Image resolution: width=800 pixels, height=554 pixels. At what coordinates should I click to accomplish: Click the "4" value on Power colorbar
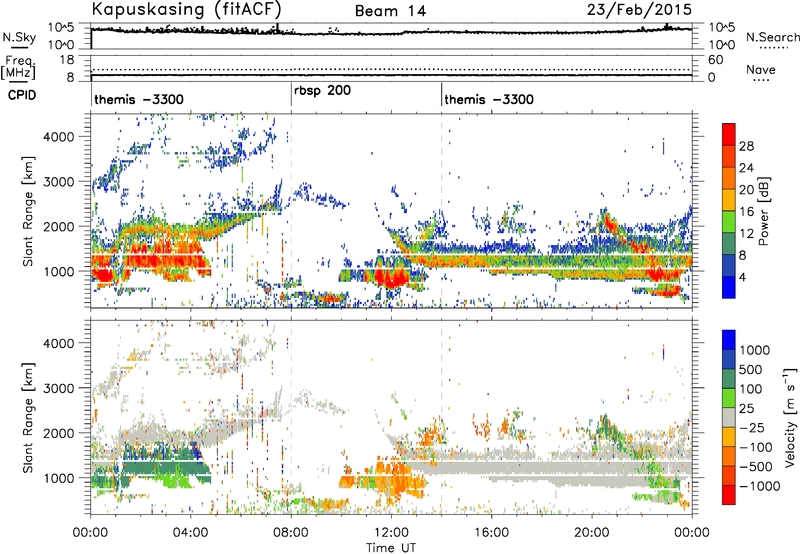point(743,277)
